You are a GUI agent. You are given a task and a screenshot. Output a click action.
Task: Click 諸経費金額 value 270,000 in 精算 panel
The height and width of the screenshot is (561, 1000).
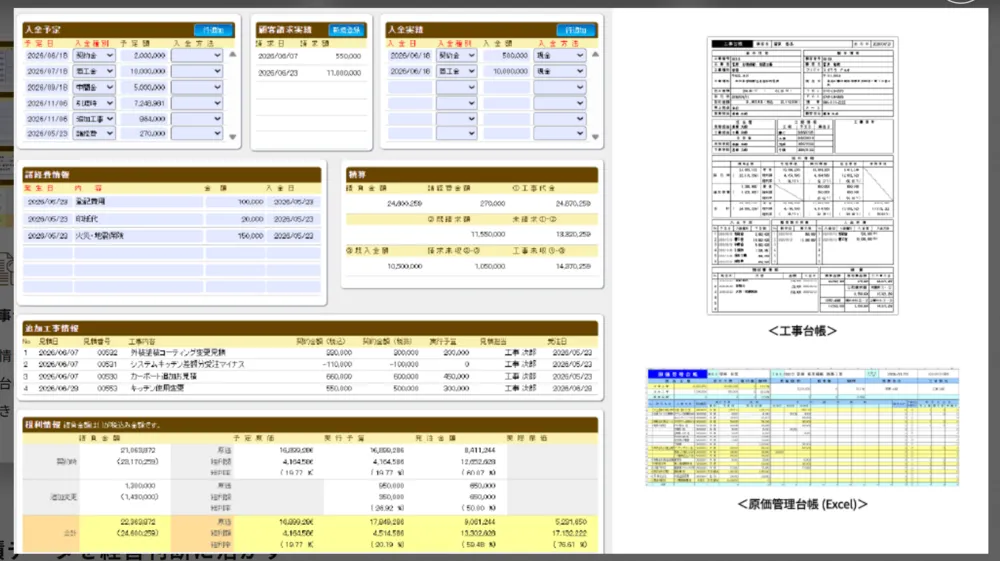pyautogui.click(x=492, y=203)
